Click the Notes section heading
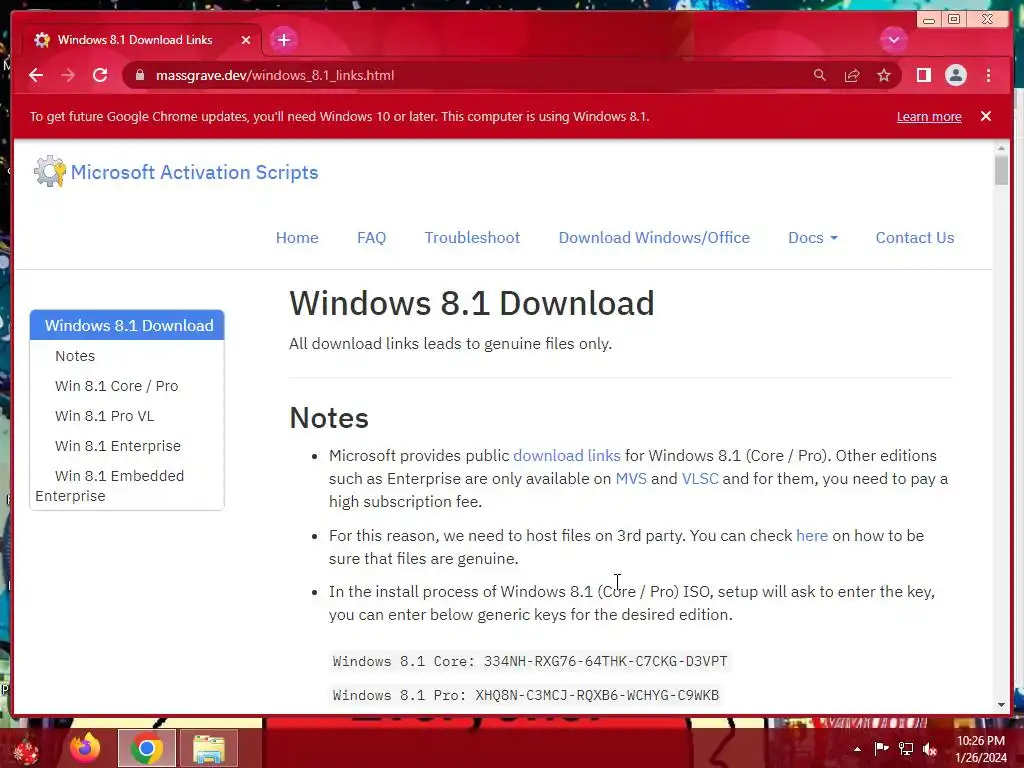 pyautogui.click(x=329, y=418)
